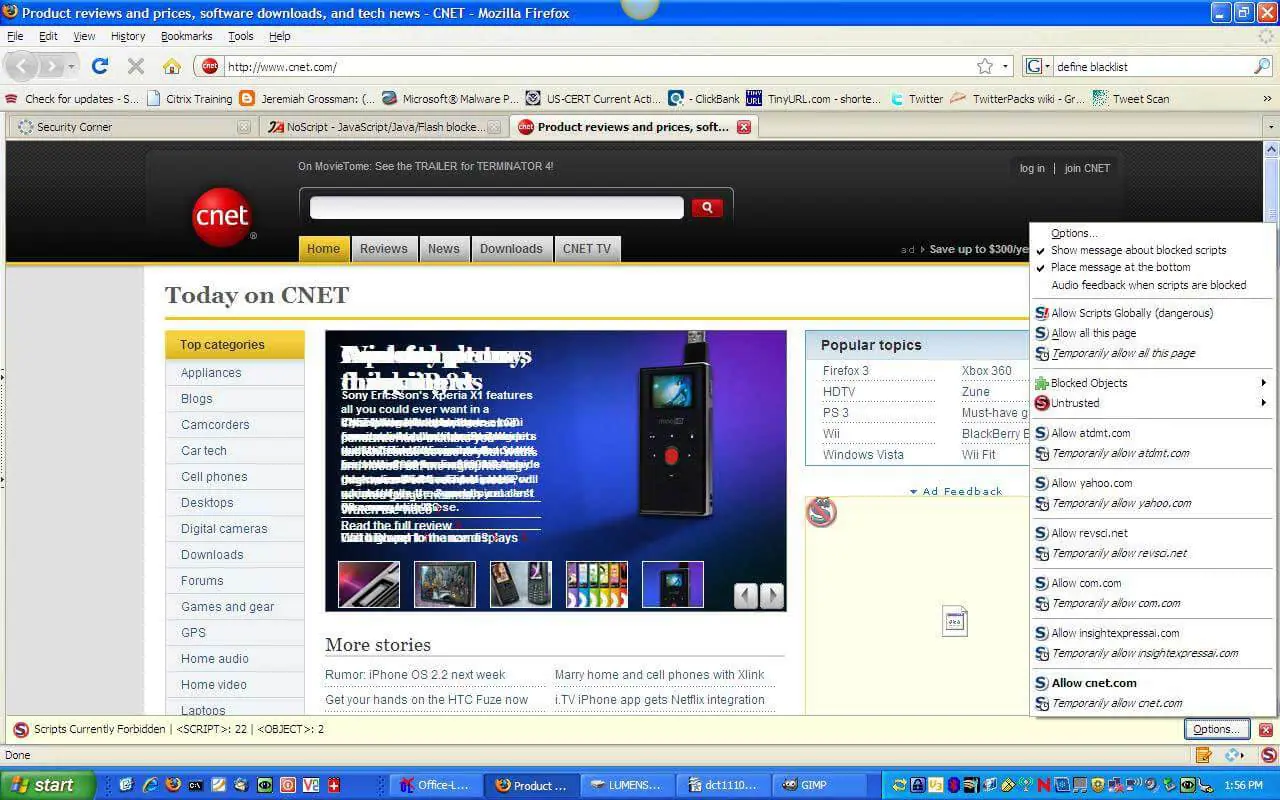
Task: Toggle Place message at the bottom
Action: coord(1120,267)
